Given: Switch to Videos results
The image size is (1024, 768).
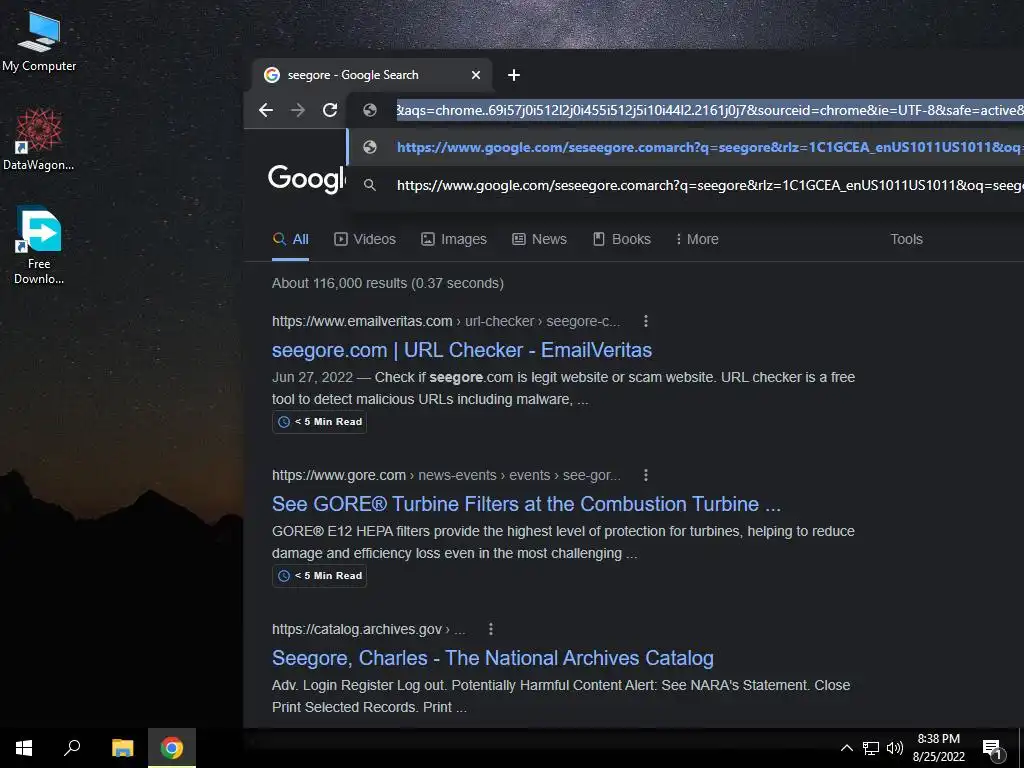Looking at the screenshot, I should [x=365, y=239].
